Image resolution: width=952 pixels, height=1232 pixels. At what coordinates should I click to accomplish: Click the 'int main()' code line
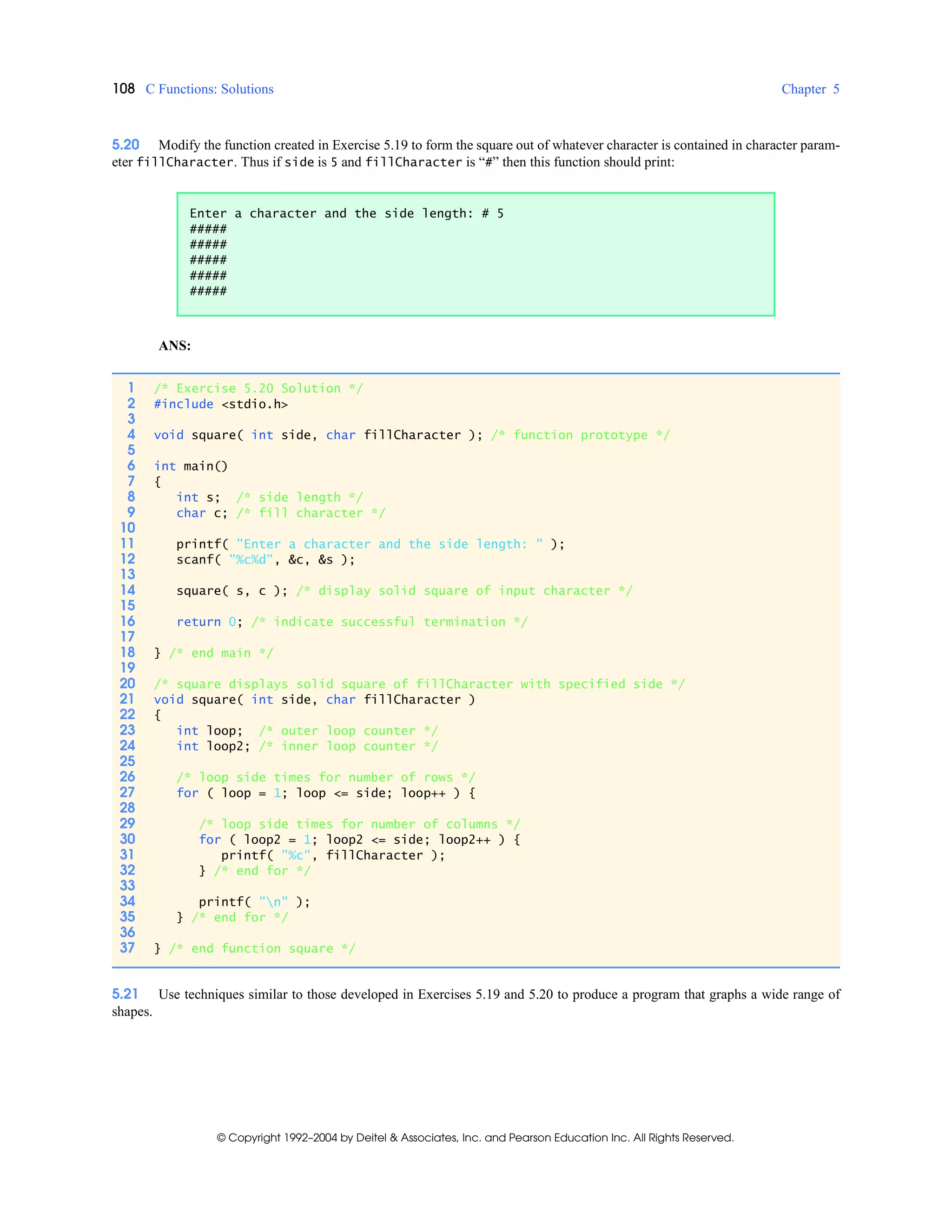(191, 466)
